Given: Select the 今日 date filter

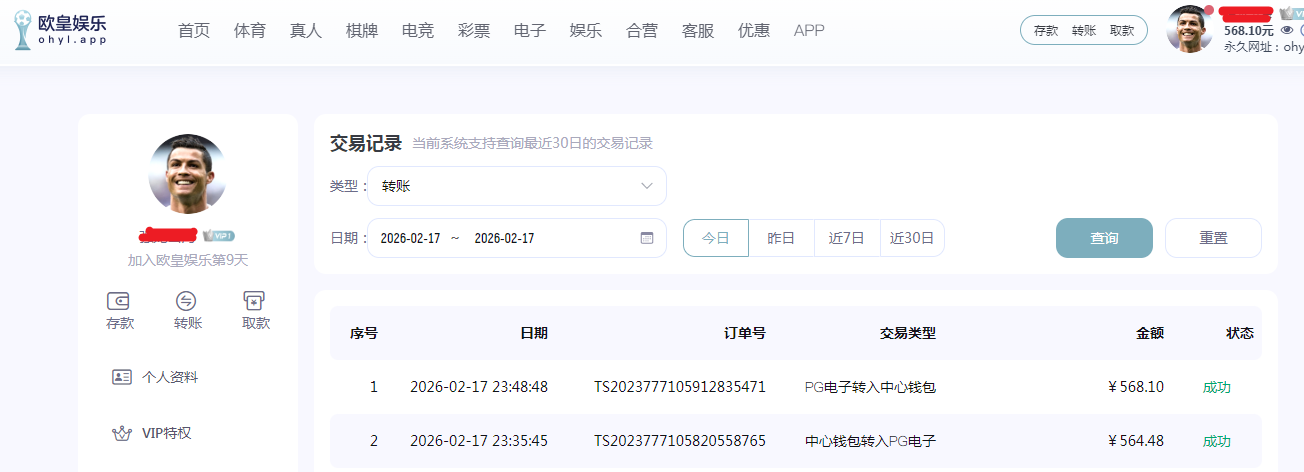Looking at the screenshot, I should (x=716, y=238).
